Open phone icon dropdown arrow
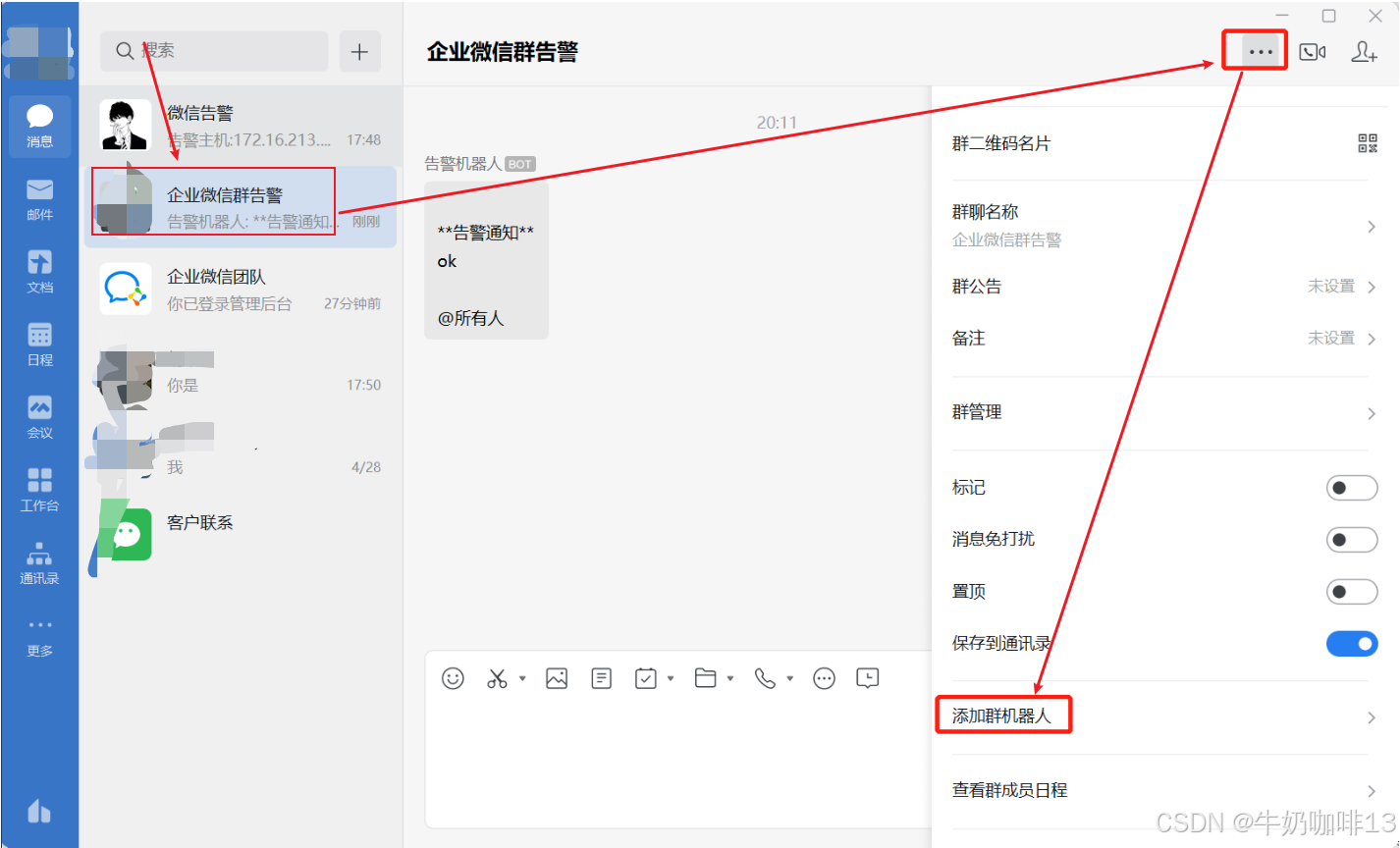Image resolution: width=1400 pixels, height=848 pixels. point(790,678)
